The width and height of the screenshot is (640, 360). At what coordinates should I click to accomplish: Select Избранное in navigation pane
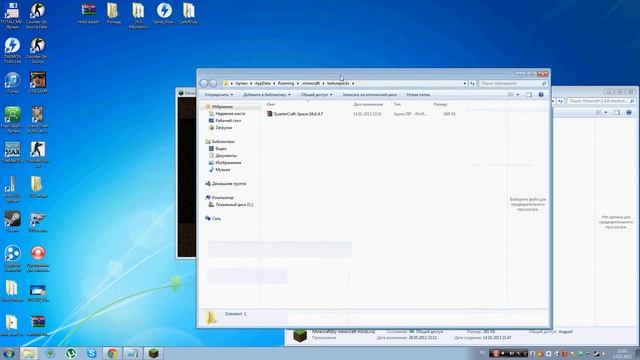click(x=222, y=107)
